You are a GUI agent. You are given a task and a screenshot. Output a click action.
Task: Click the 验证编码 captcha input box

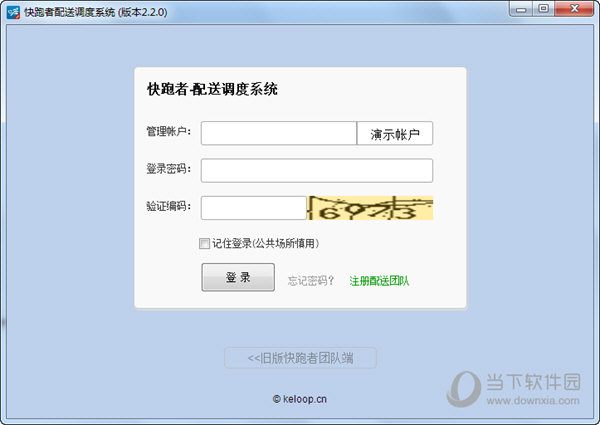tap(254, 208)
